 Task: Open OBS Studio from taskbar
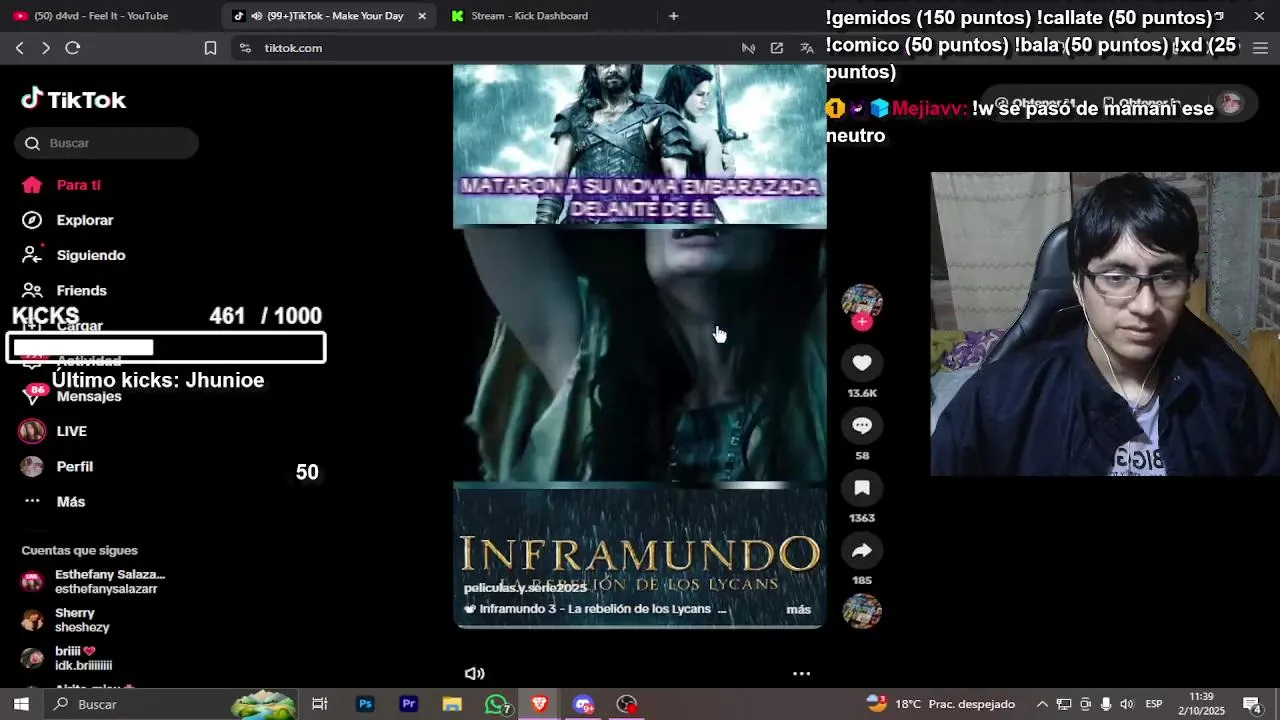[627, 704]
